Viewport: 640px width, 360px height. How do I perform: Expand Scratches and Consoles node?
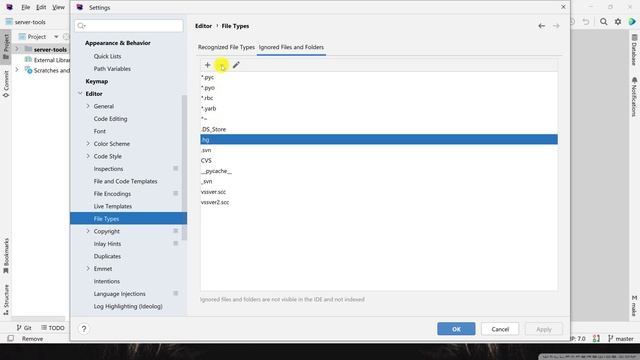tap(17, 70)
